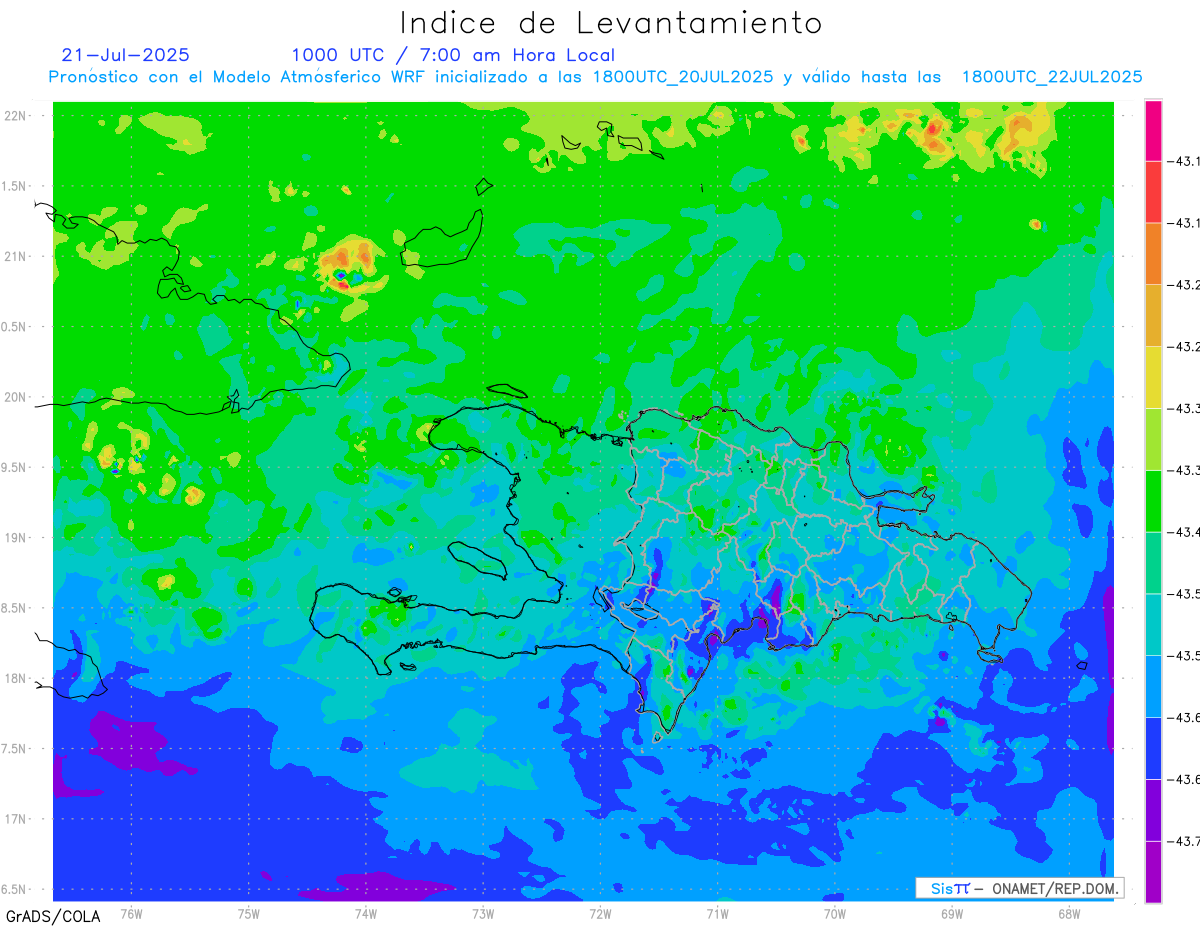
Task: Click the "71W" longitude label
Action: point(717,912)
